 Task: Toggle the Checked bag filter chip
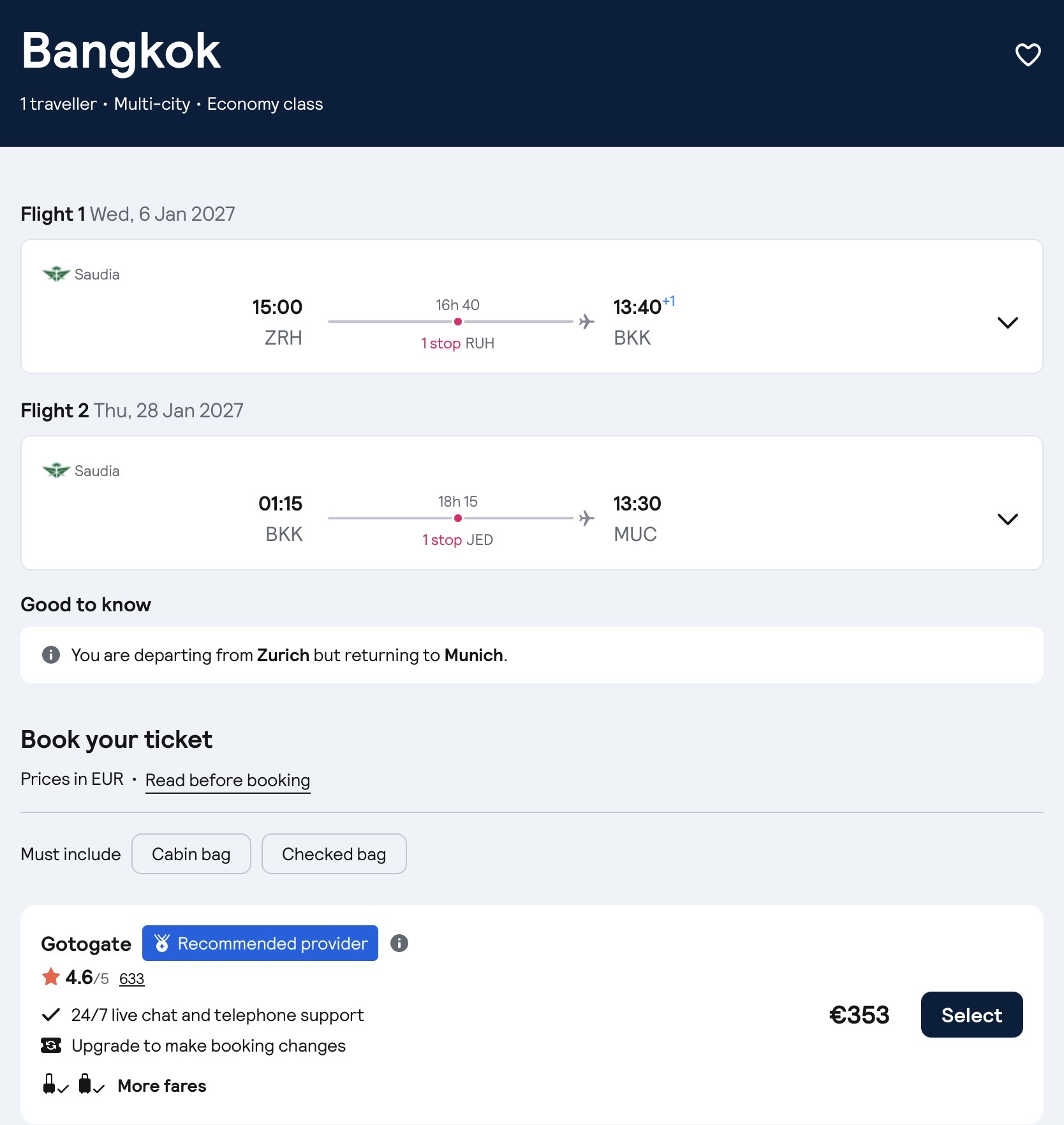click(334, 854)
